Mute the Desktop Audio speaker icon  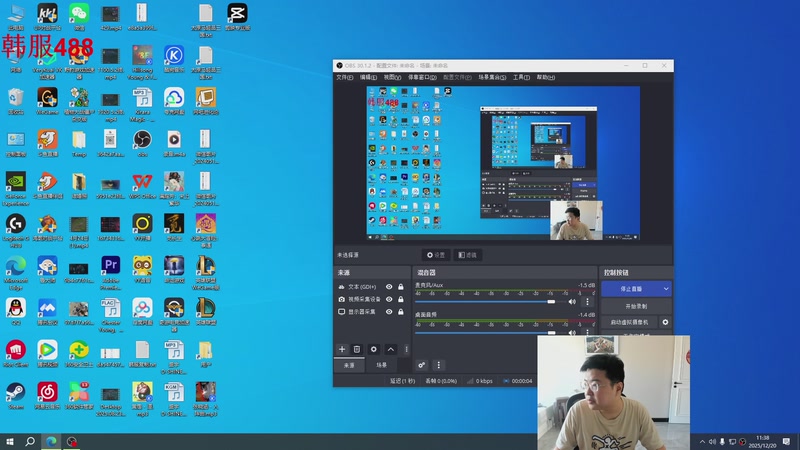pos(572,332)
